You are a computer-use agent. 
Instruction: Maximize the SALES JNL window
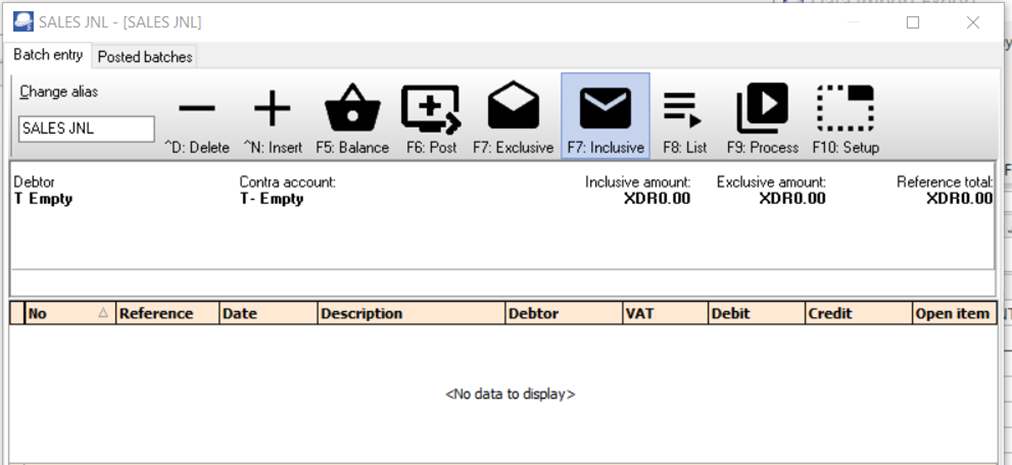point(913,22)
